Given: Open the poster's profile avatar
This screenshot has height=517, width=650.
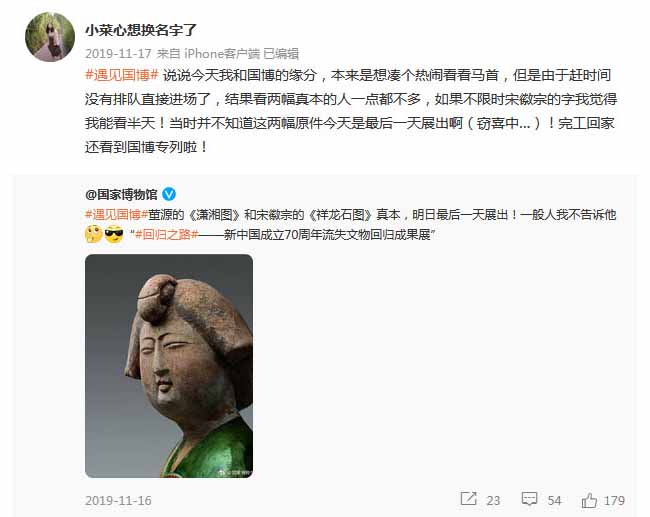Looking at the screenshot, I should tap(50, 37).
